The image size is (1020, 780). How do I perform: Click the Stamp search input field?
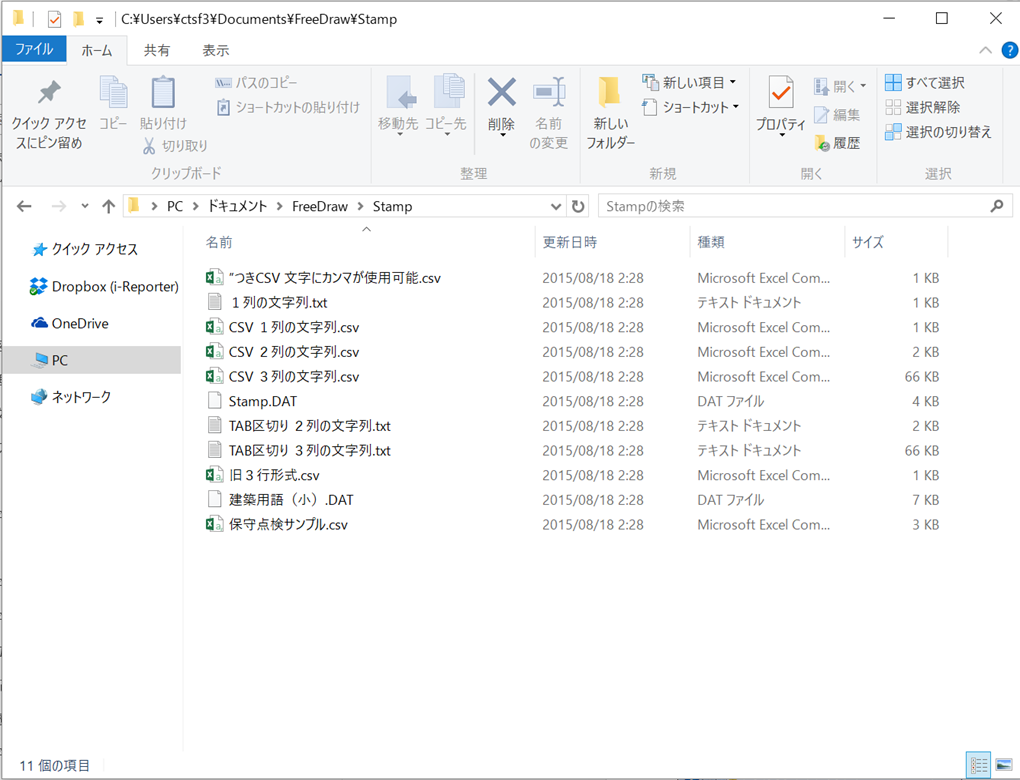(x=790, y=206)
